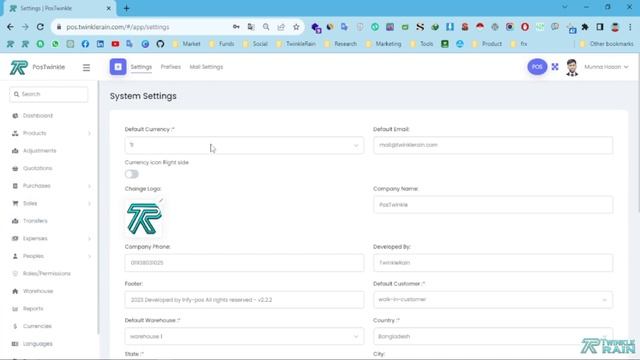Toggle Currency Icon Right Side switch
Screen dimensions: 640x360
[131, 174]
